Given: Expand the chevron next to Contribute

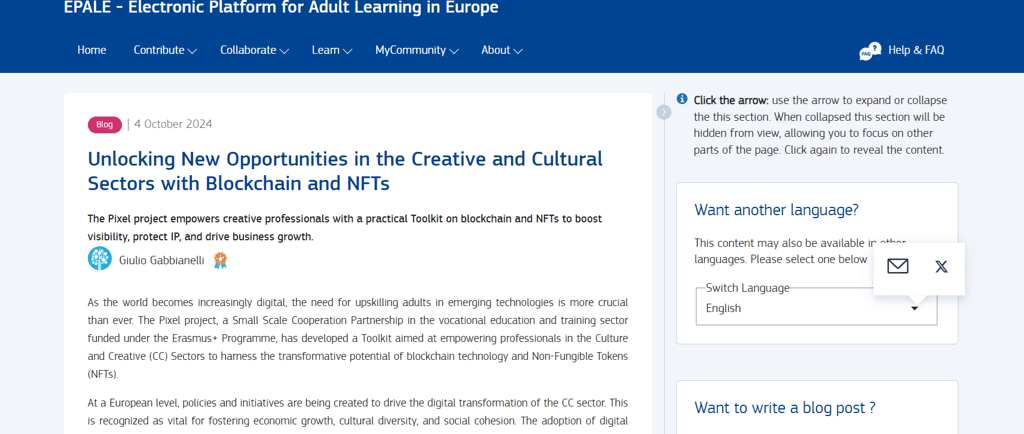Looking at the screenshot, I should pos(192,51).
